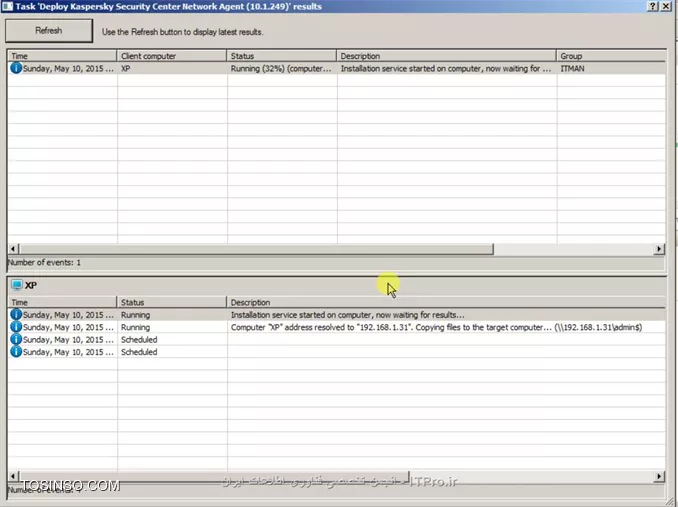The height and width of the screenshot is (507, 678).
Task: Sort by Group column header
Action: coord(611,56)
